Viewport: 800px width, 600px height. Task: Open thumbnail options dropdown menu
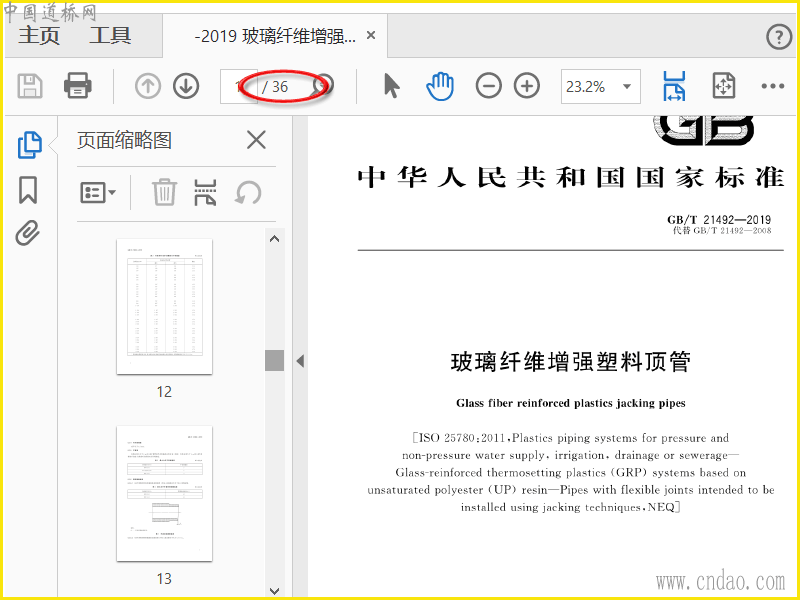(x=98, y=193)
